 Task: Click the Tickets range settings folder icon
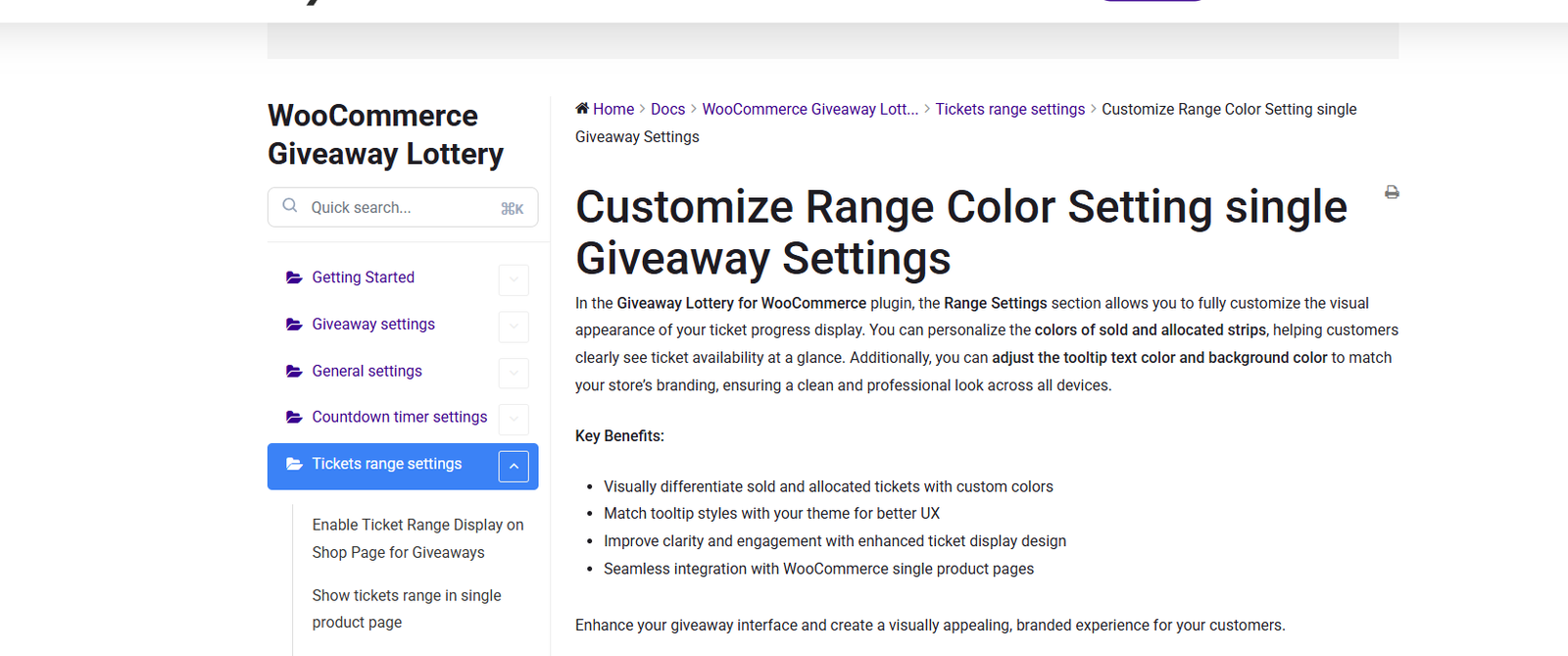[294, 464]
